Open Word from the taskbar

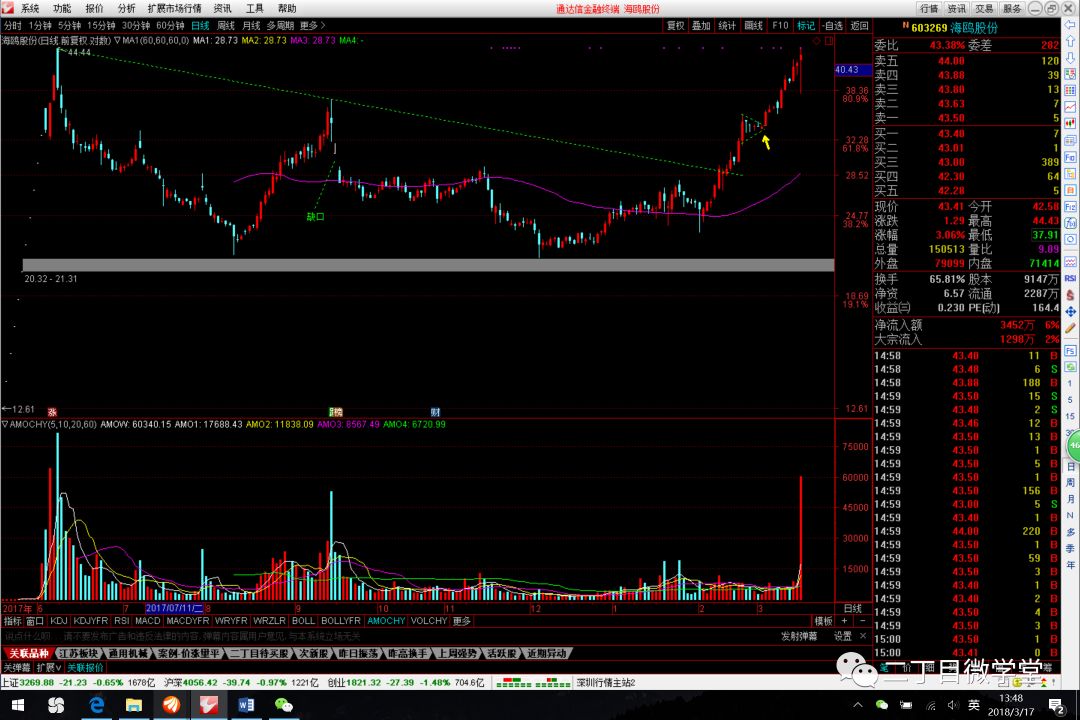[246, 705]
